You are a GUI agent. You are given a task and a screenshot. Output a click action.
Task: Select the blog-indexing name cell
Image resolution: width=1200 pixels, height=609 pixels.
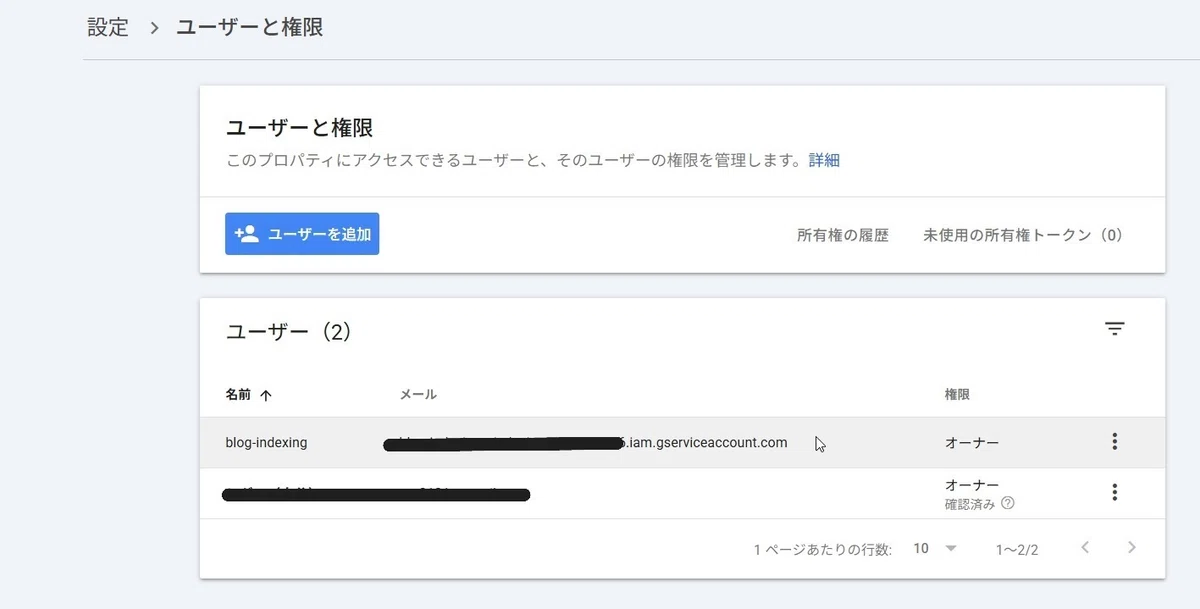tap(266, 442)
